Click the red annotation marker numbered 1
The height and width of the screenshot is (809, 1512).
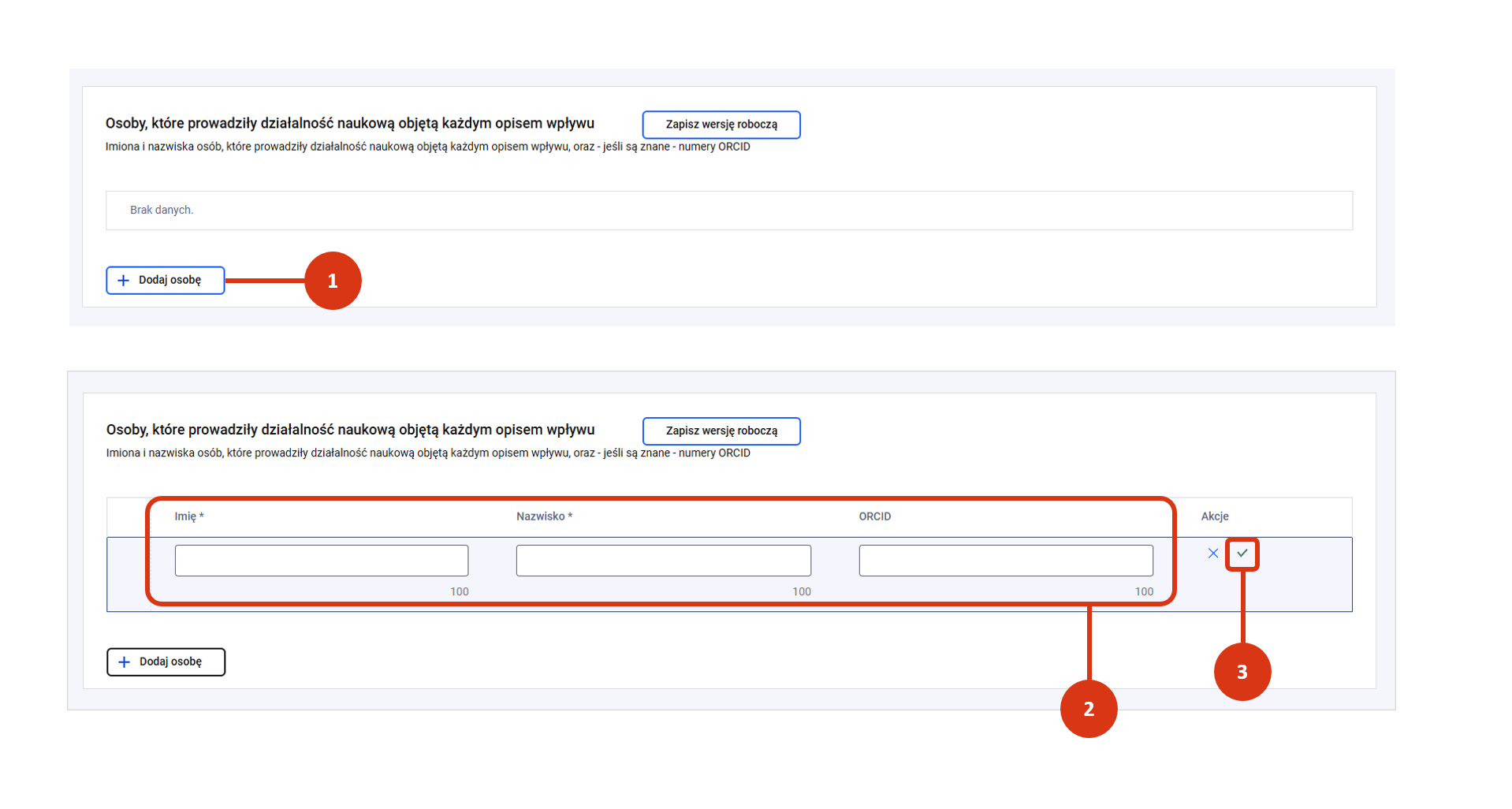(x=333, y=281)
